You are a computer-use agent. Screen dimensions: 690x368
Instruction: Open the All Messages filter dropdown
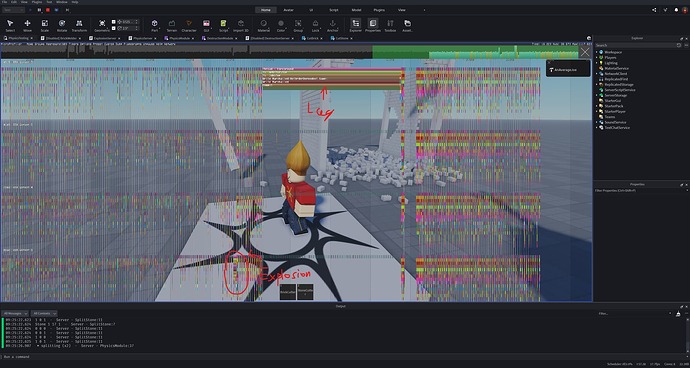point(15,313)
